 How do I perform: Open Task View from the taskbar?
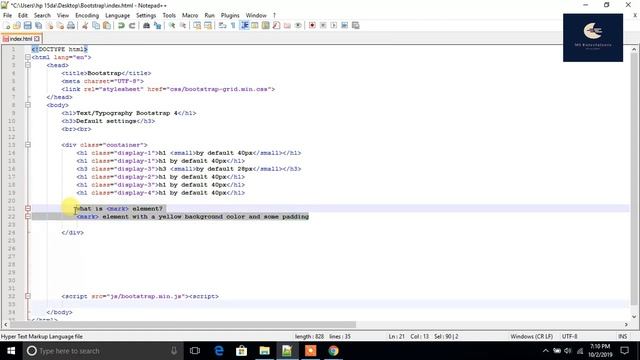[195, 351]
